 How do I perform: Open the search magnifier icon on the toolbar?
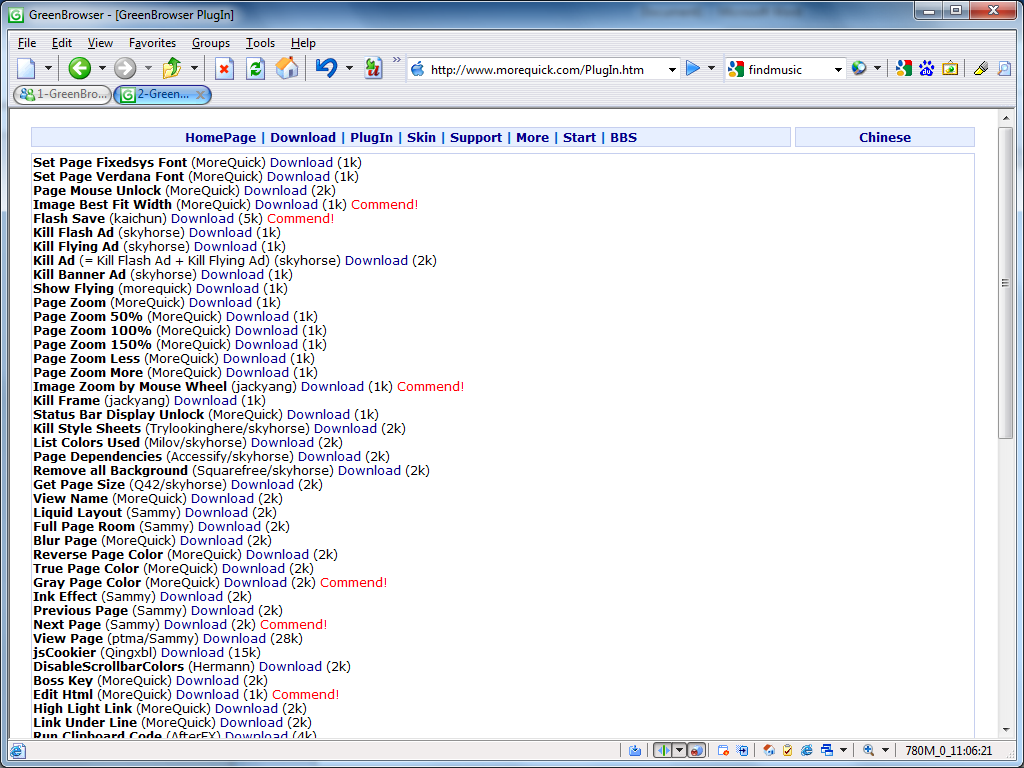(1005, 68)
